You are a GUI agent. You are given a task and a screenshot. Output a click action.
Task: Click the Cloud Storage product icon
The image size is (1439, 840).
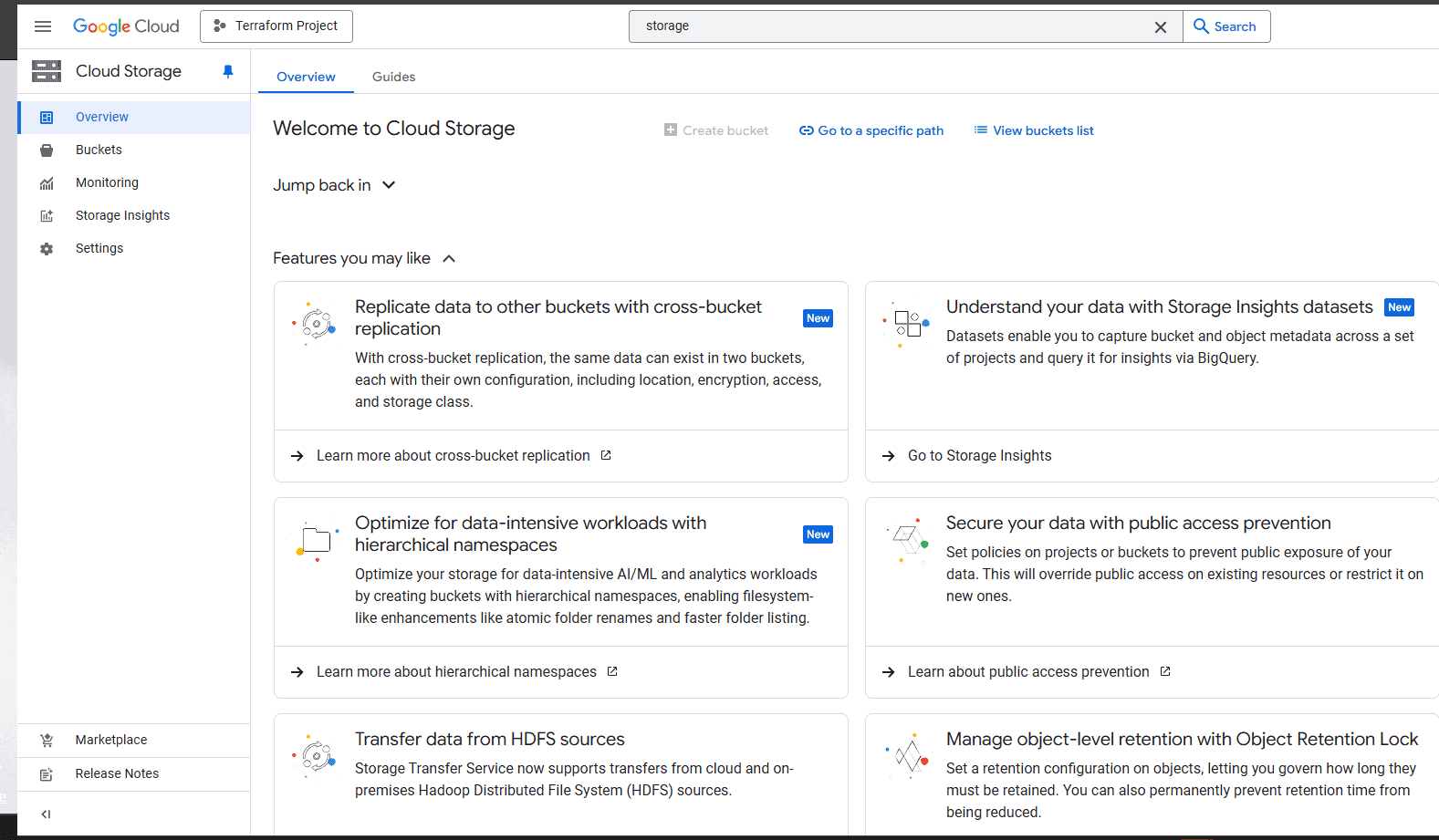click(47, 71)
